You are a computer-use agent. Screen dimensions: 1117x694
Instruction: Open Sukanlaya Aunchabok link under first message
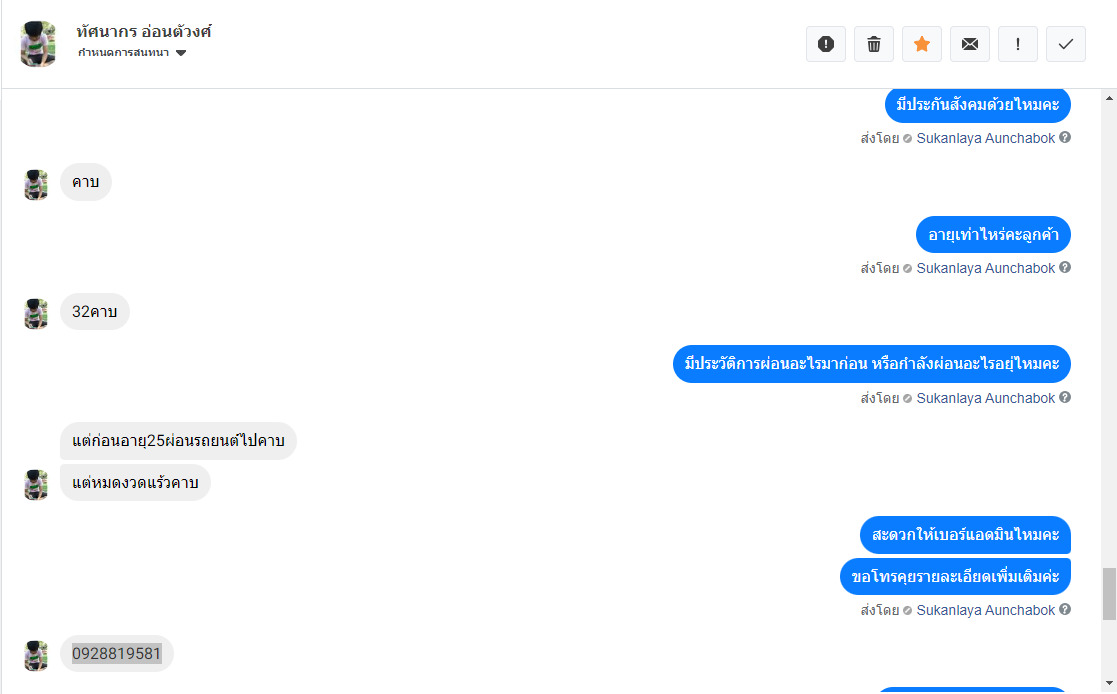(985, 138)
